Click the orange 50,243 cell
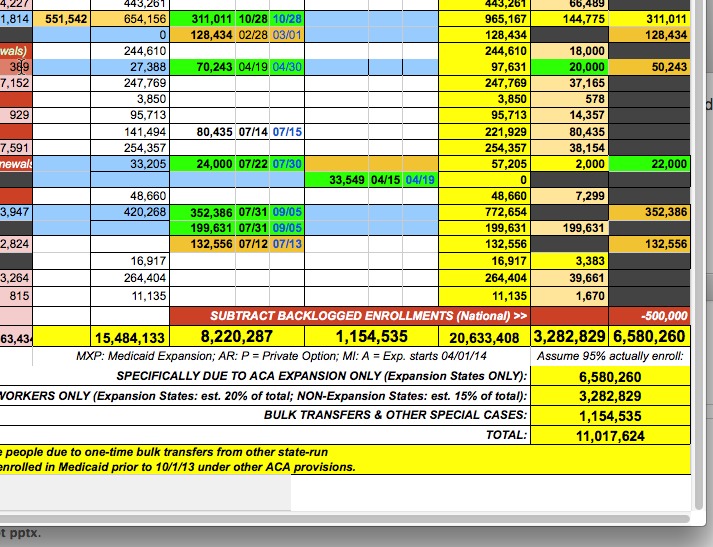The height and width of the screenshot is (547, 713). pos(649,66)
